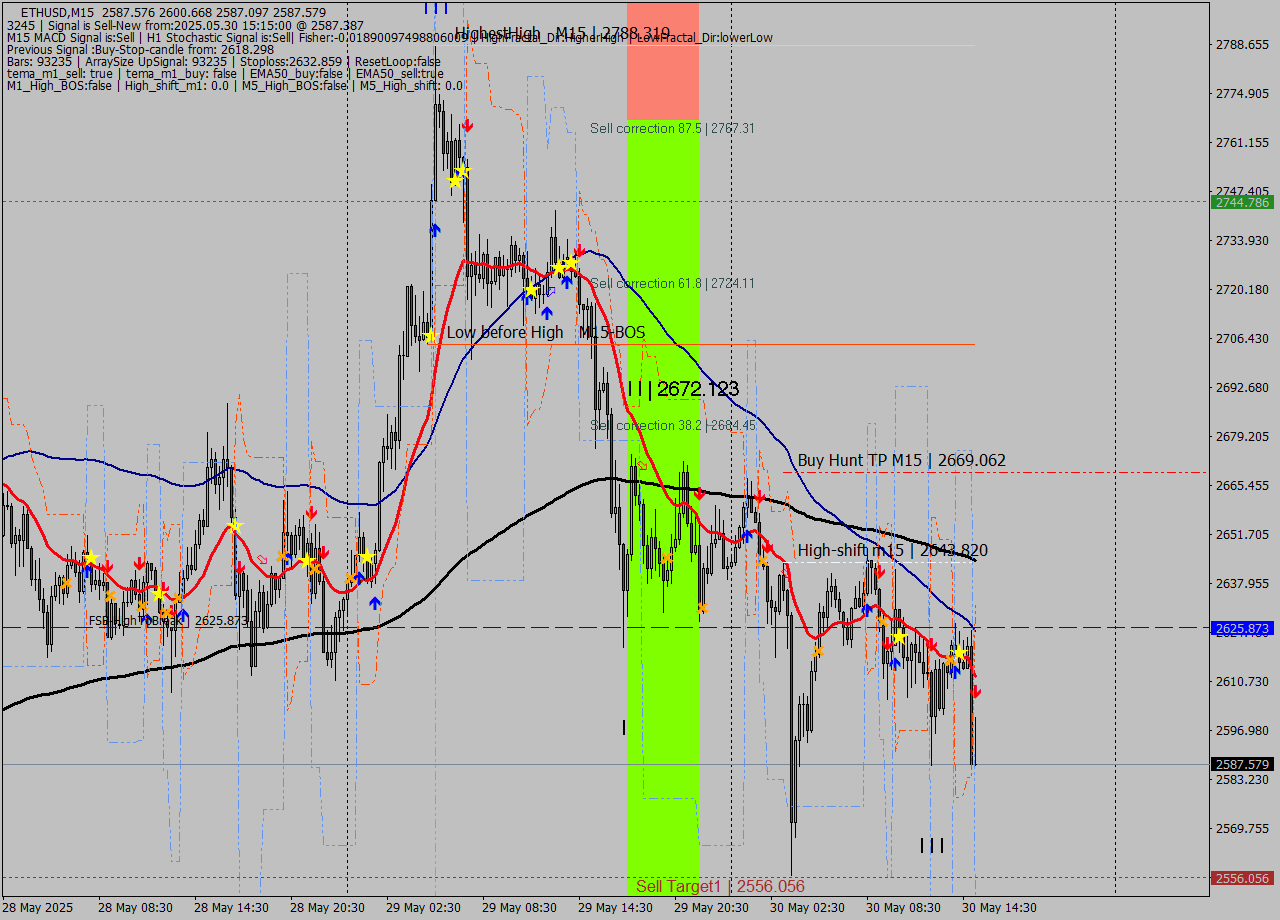Viewport: 1280px width, 920px height.
Task: Select the 'M15-BOS' label
Action: (611, 332)
